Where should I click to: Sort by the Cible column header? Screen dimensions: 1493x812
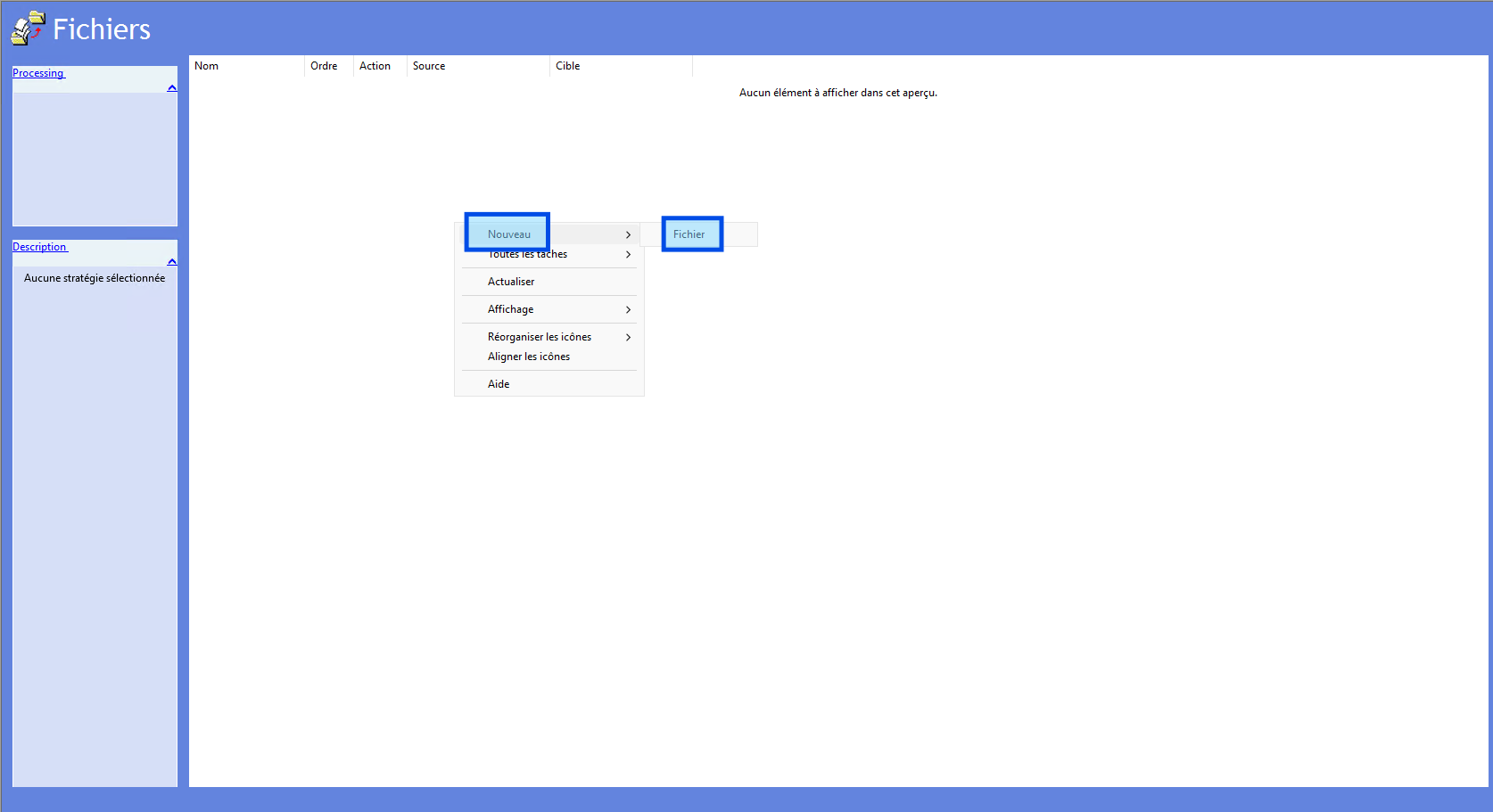(x=621, y=66)
